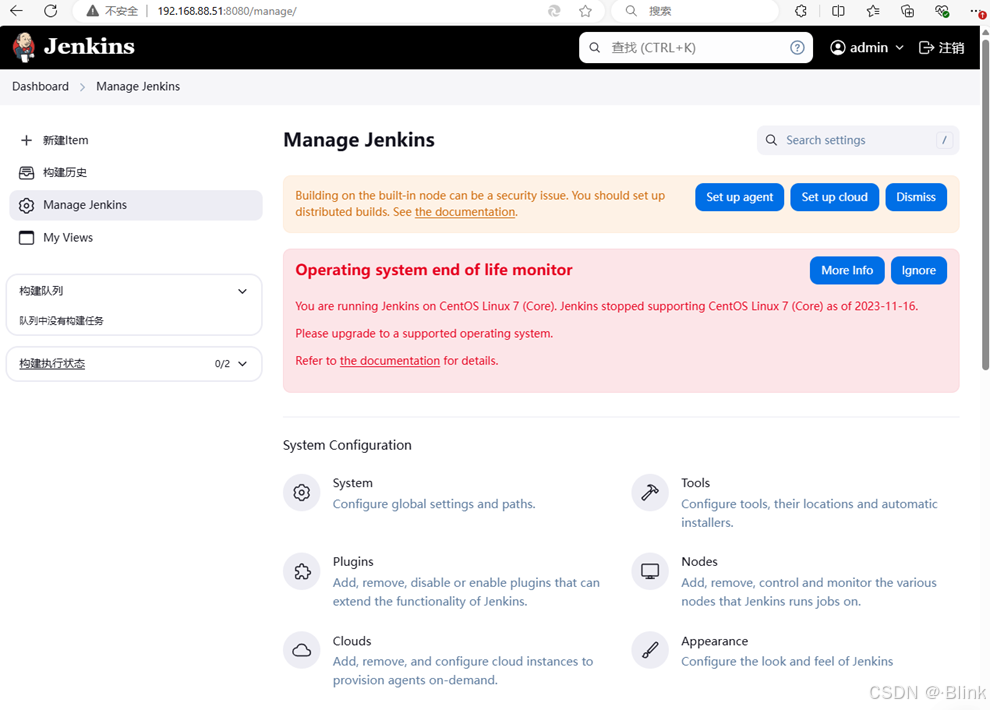Viewport: 990px width, 710px height.
Task: Open Nodes via the computer icon
Action: (x=650, y=571)
